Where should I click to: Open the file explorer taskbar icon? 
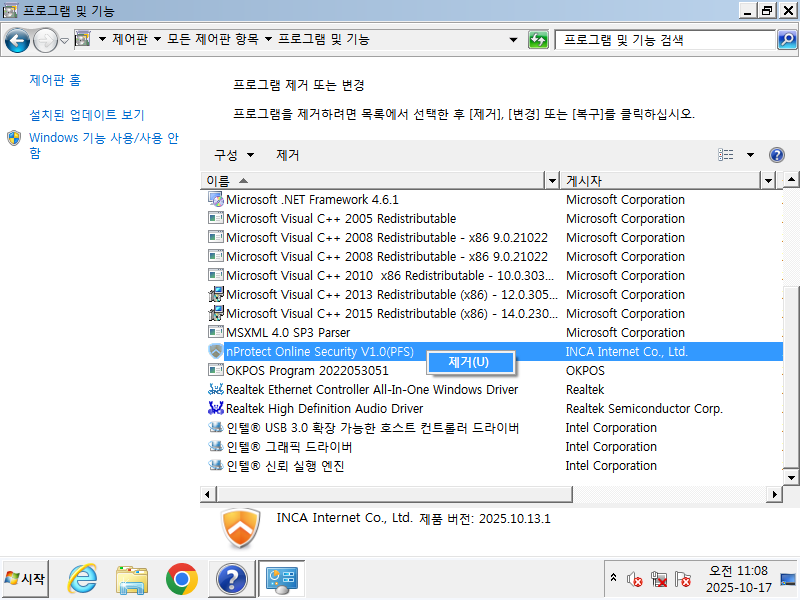[x=131, y=579]
